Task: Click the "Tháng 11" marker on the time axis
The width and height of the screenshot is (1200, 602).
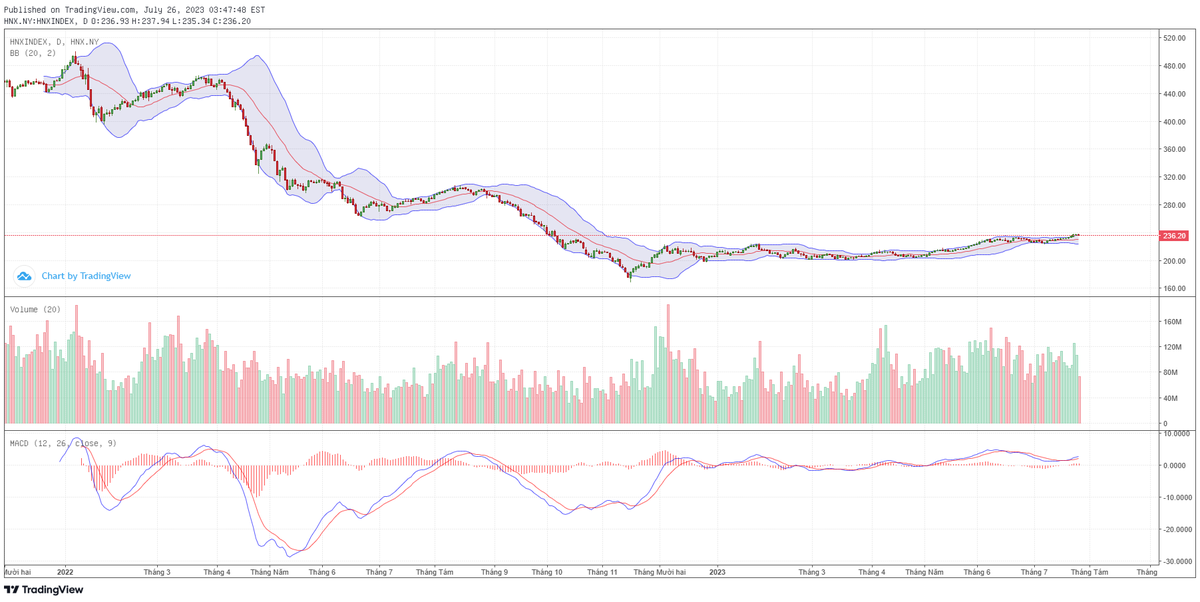Action: (603, 573)
